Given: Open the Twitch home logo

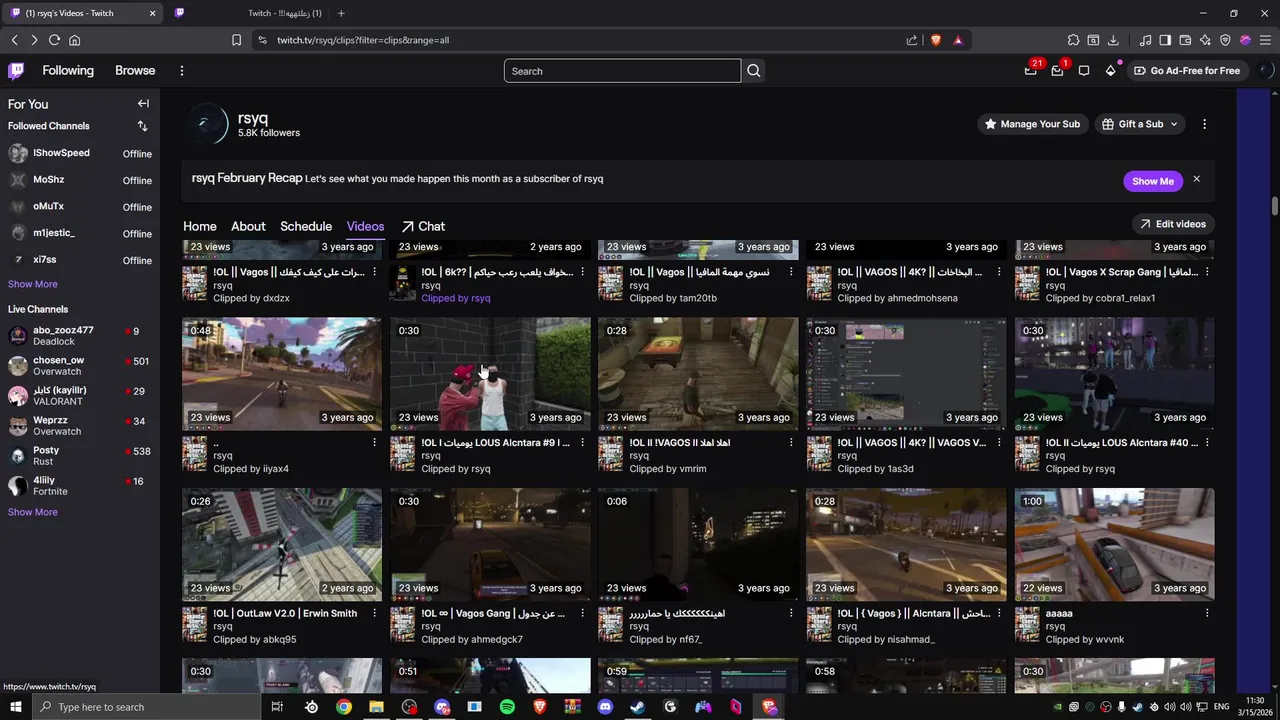Looking at the screenshot, I should tap(16, 71).
